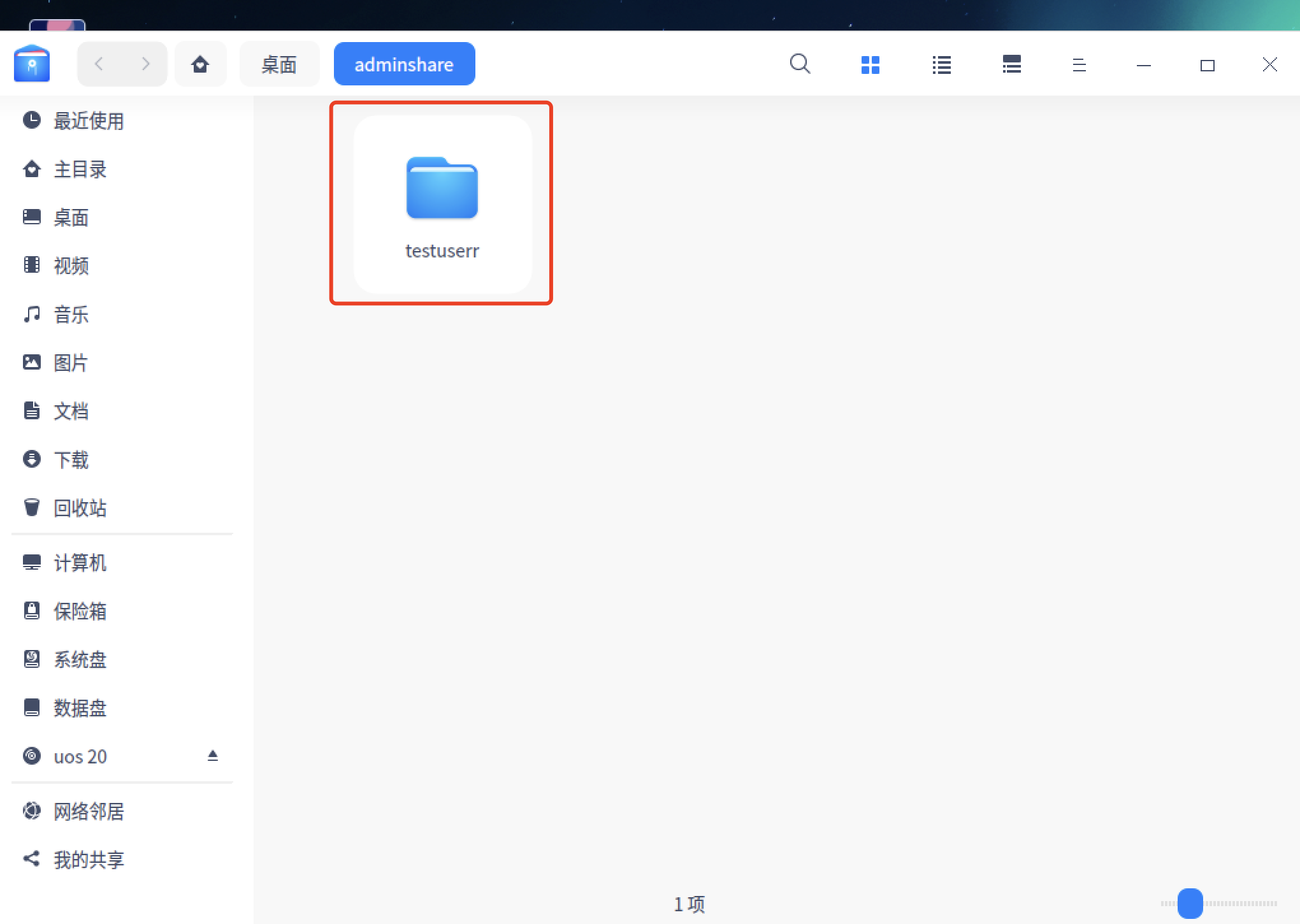Open 计算机 in sidebar
This screenshot has width=1300, height=924.
pyautogui.click(x=80, y=563)
